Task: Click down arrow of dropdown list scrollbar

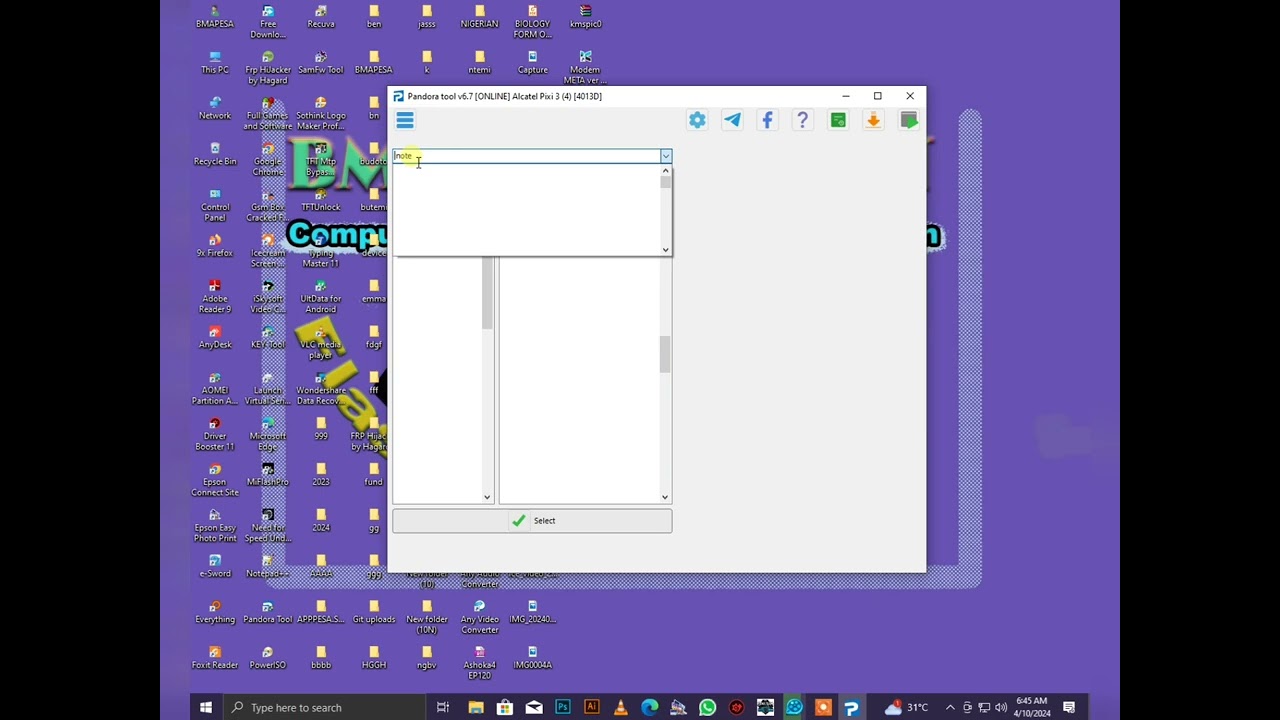Action: 665,249
